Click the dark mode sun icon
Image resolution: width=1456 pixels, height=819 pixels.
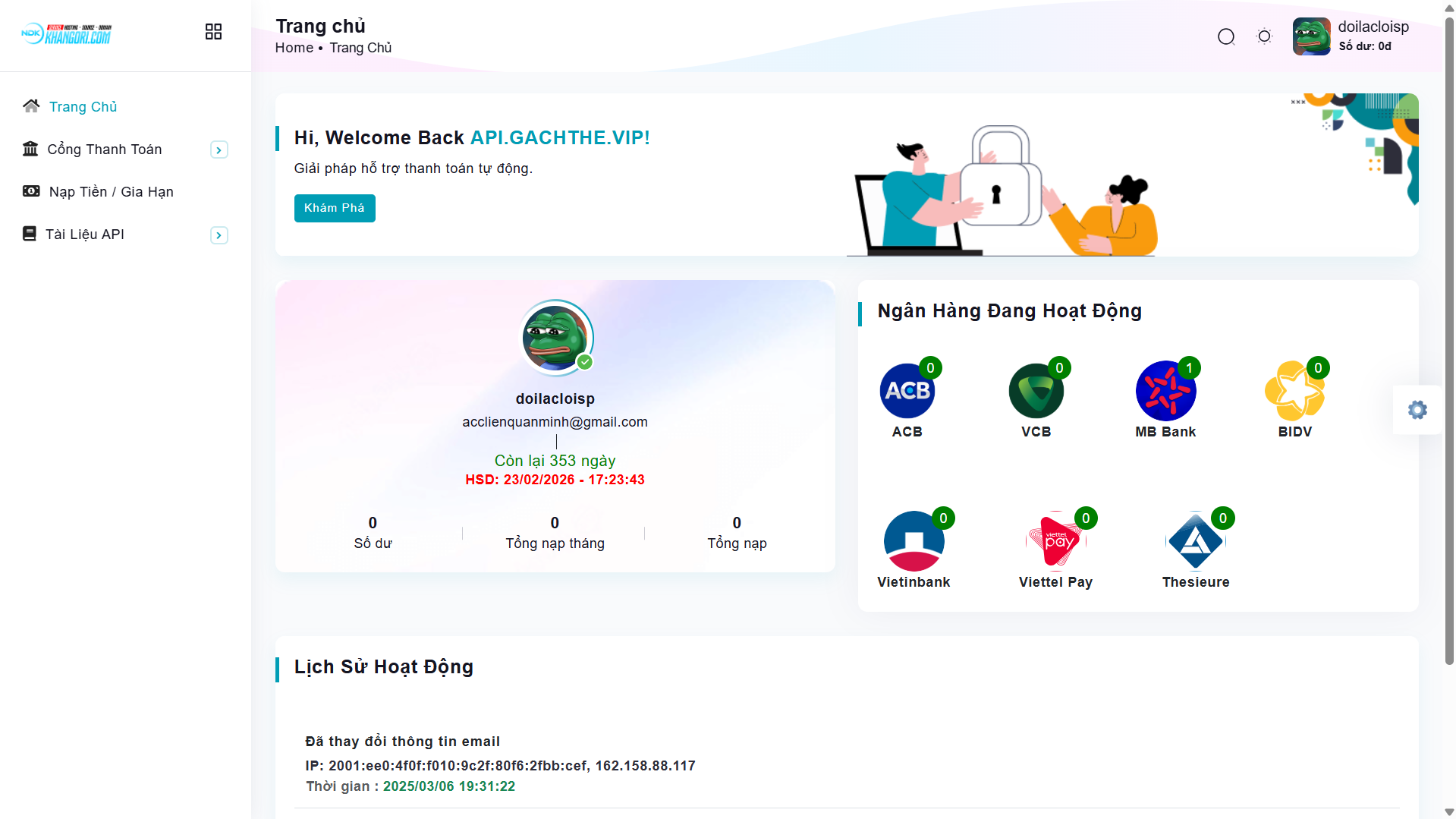pyautogui.click(x=1265, y=36)
